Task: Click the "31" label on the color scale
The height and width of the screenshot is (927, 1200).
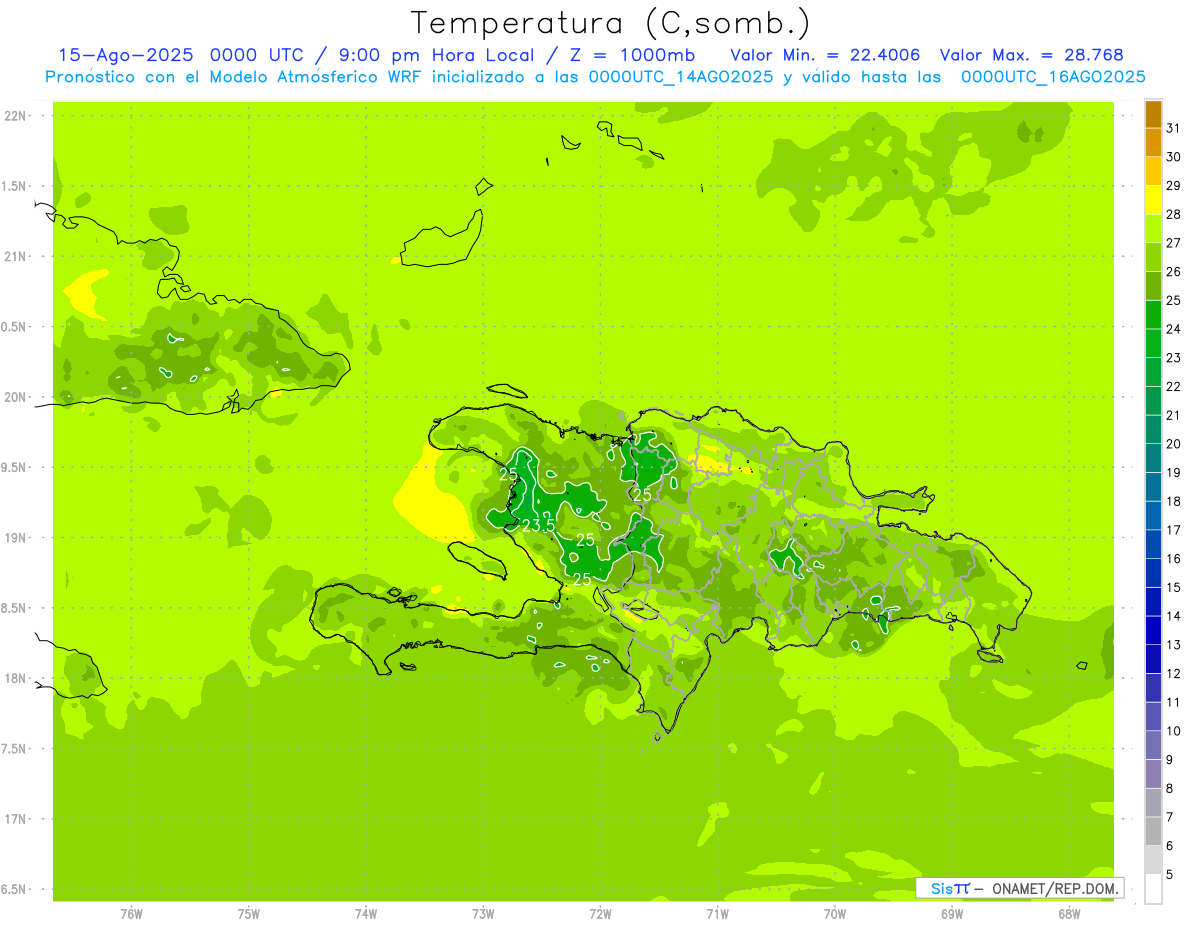Action: pyautogui.click(x=1174, y=128)
